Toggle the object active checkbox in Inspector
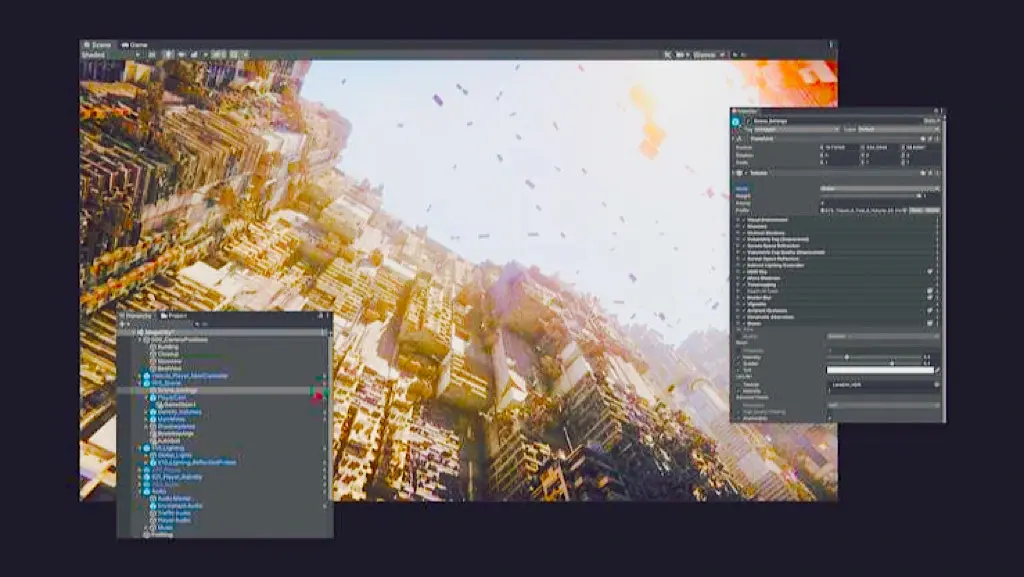The image size is (1024, 577). 748,121
